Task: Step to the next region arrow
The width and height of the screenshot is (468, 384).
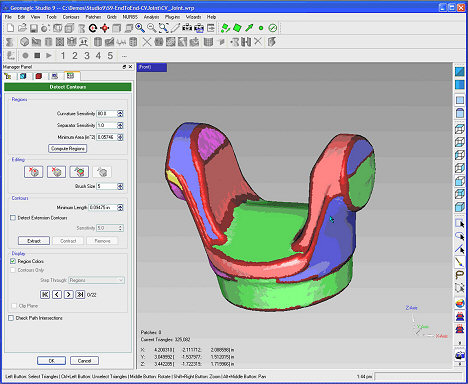Action: (69, 295)
